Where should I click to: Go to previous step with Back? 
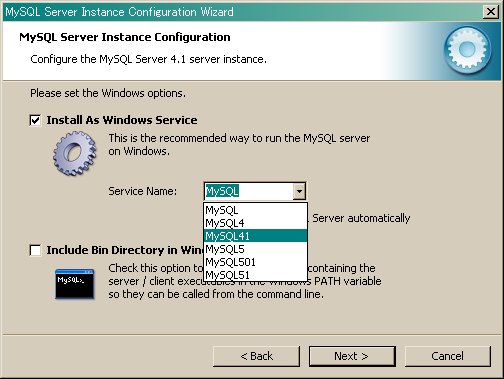click(x=256, y=356)
